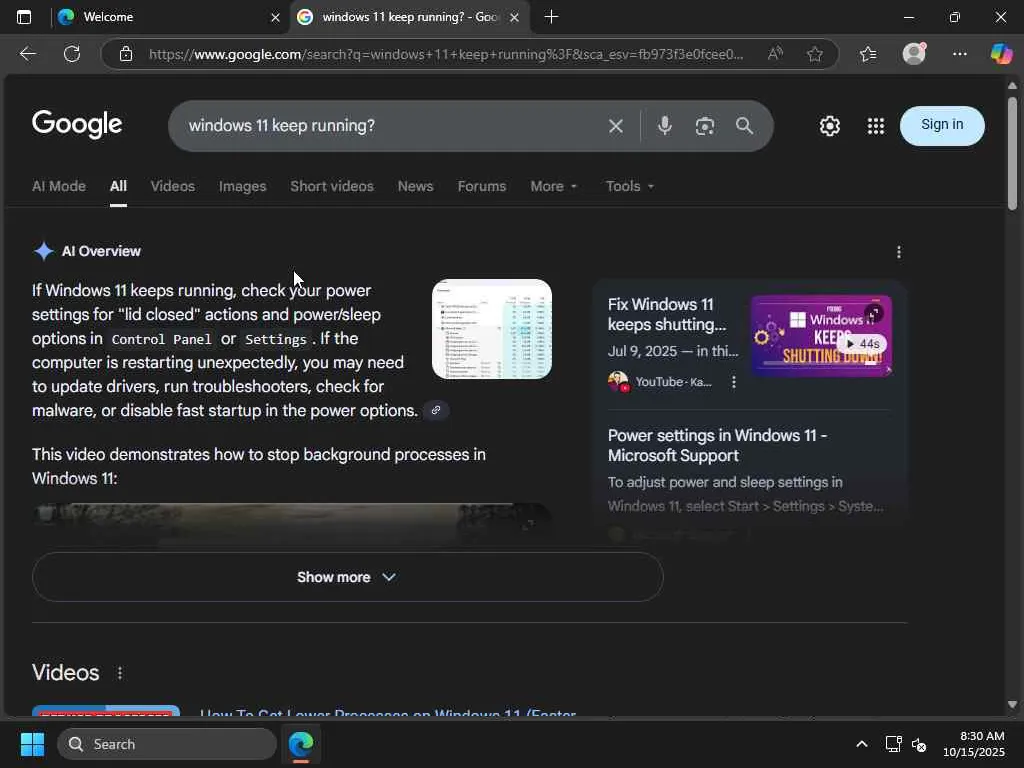Screen dimensions: 1024x768
Task: Clear the search query with the X icon
Action: pos(616,126)
